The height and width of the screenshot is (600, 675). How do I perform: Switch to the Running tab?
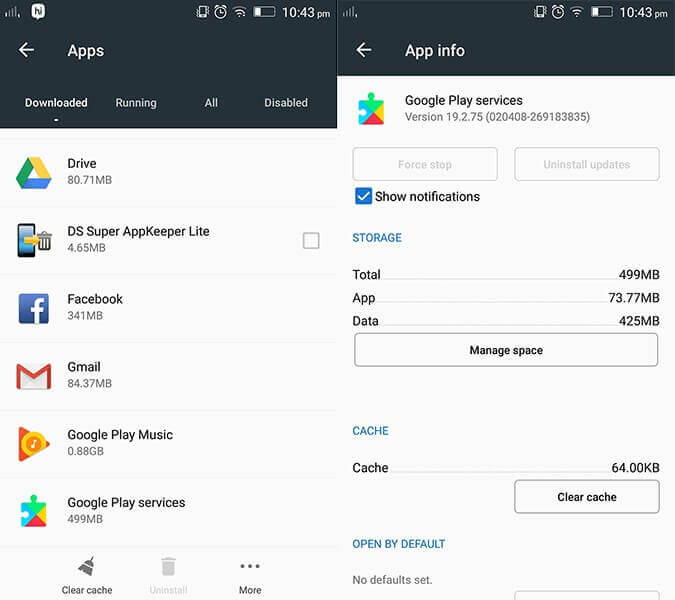[x=136, y=103]
